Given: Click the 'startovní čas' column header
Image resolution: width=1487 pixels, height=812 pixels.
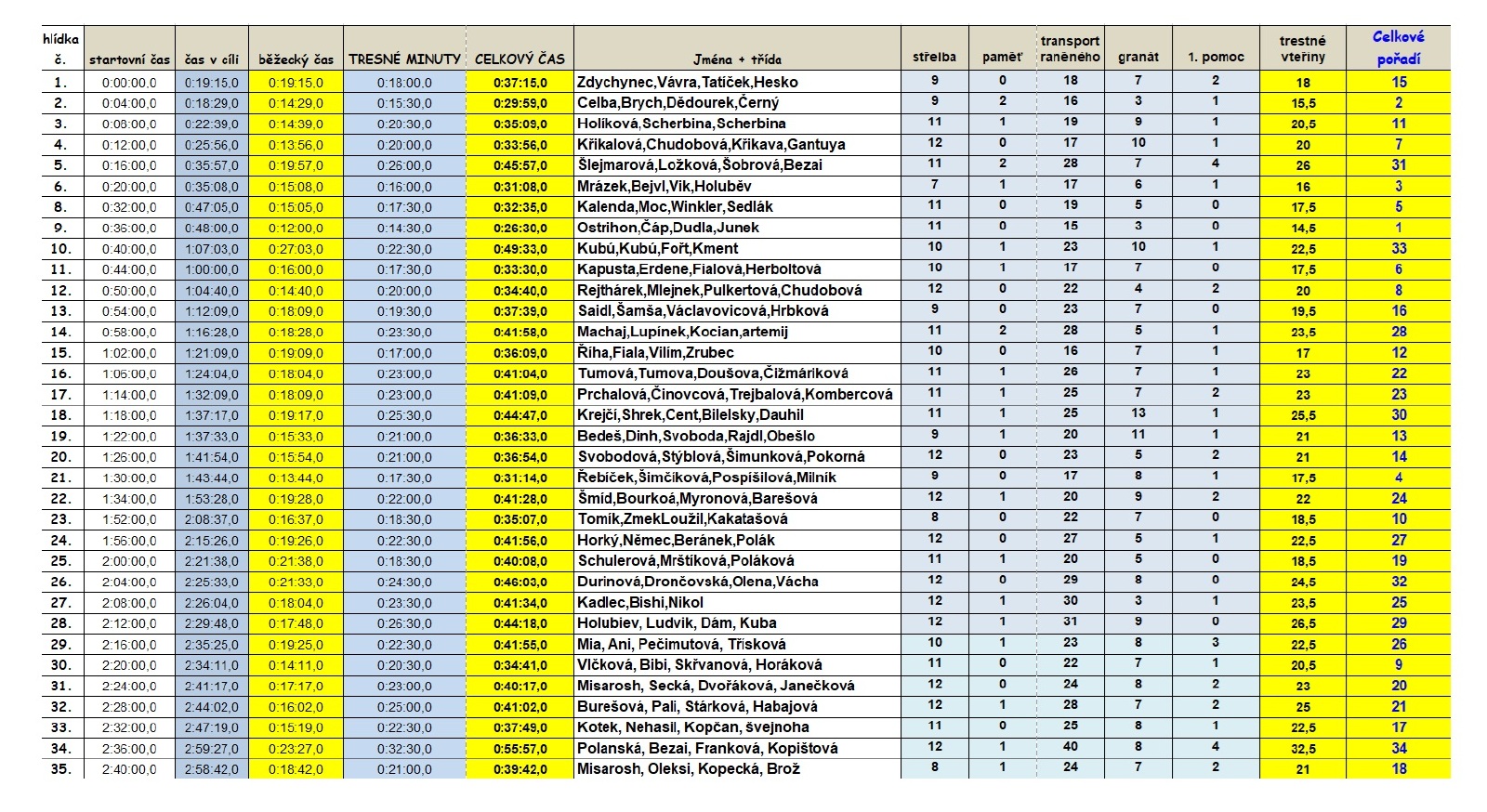Looking at the screenshot, I should click(x=129, y=59).
